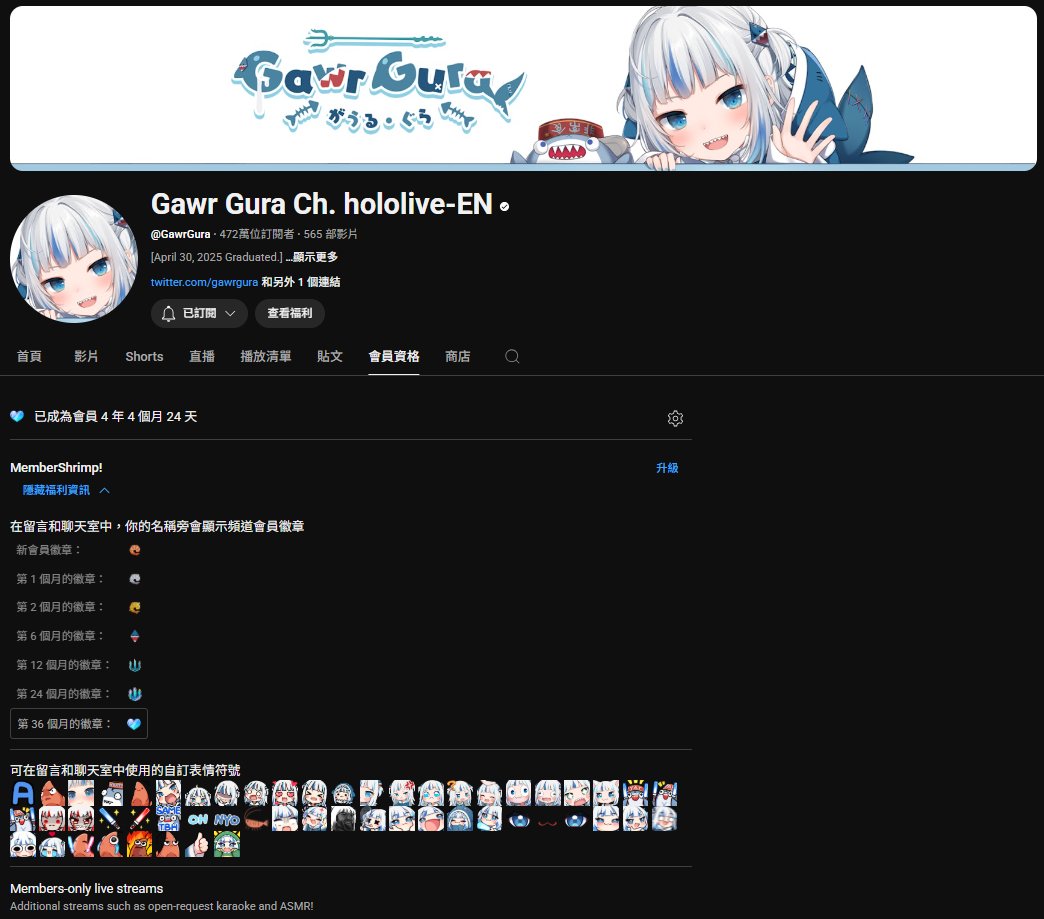Viewport: 1044px width, 919px height.
Task: Click the blue lightsaber emote
Action: point(110,819)
